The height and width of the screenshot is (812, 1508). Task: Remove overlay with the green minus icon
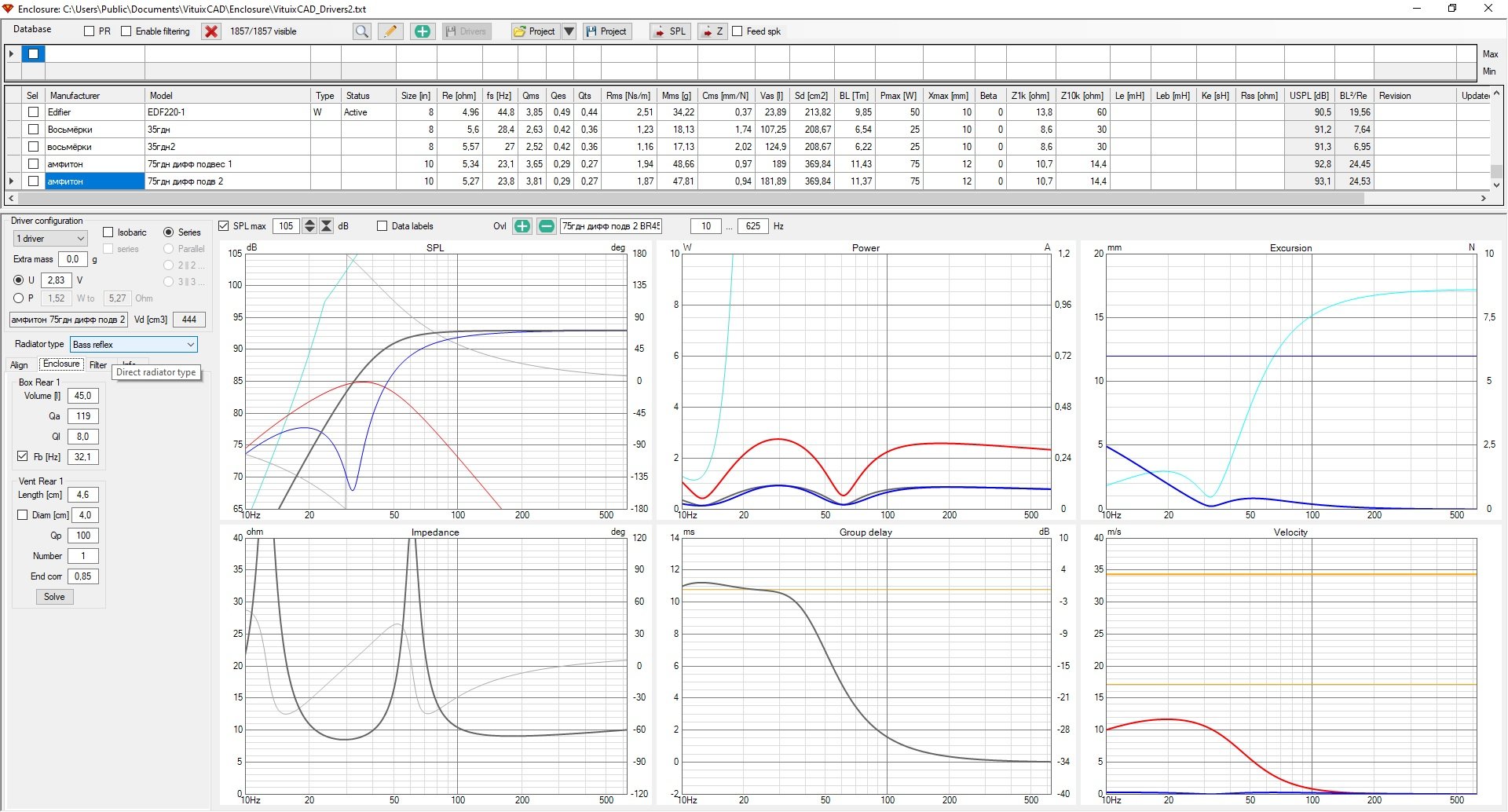pos(547,226)
